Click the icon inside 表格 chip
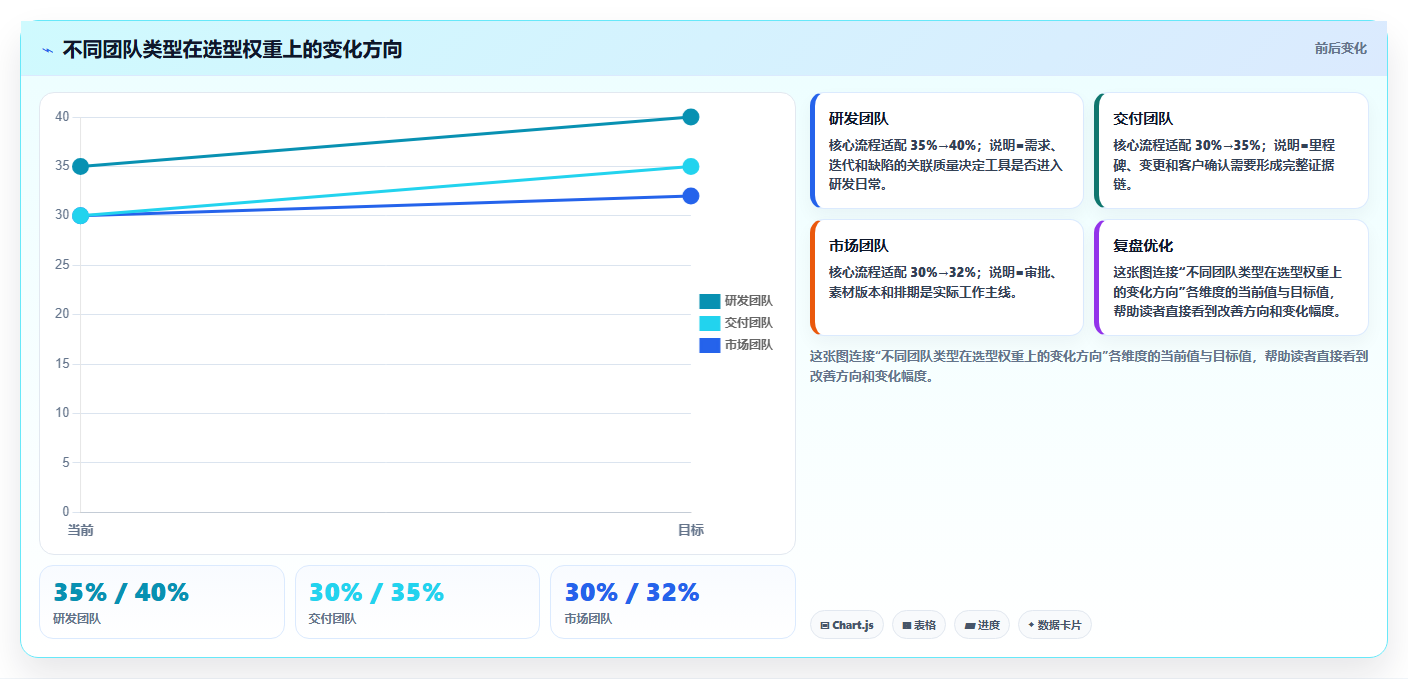Viewport: 1408px width, 679px height. pyautogui.click(x=907, y=625)
